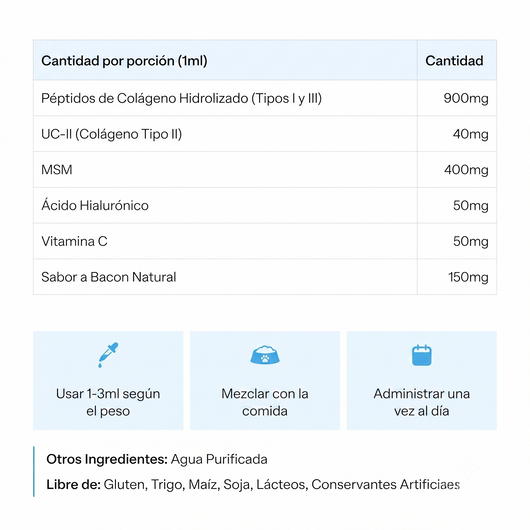Select the UC-II (Colágeno Tipo II) row

pyautogui.click(x=265, y=134)
